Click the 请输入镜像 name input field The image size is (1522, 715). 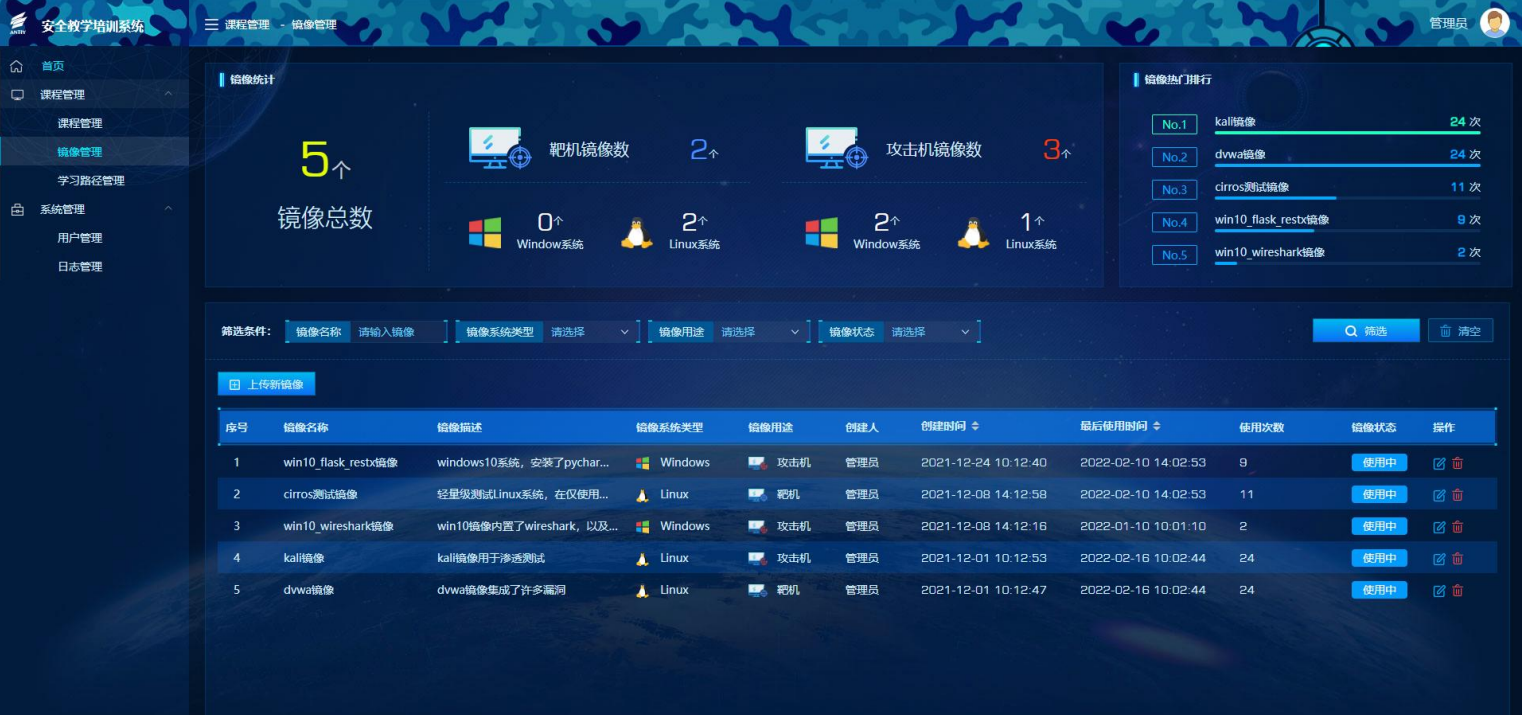click(400, 330)
